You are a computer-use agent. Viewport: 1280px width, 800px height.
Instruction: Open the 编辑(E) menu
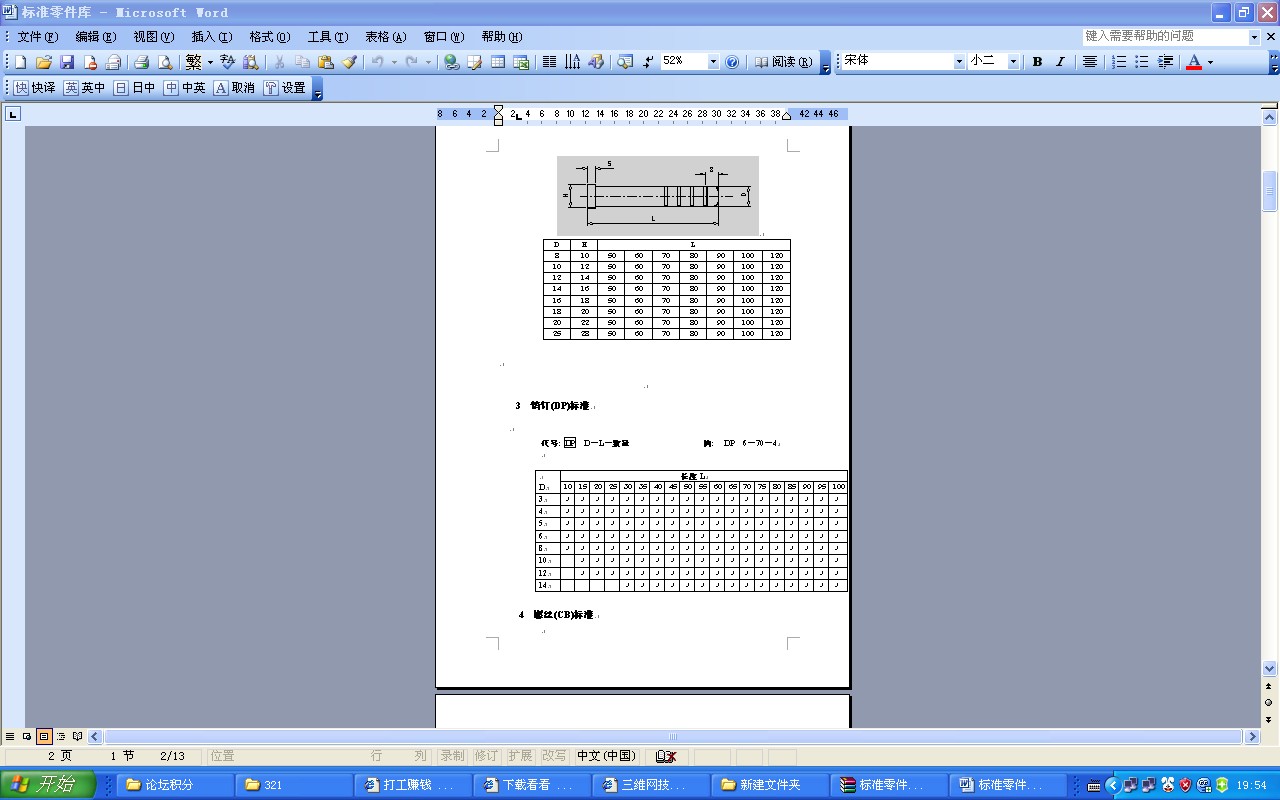click(96, 37)
